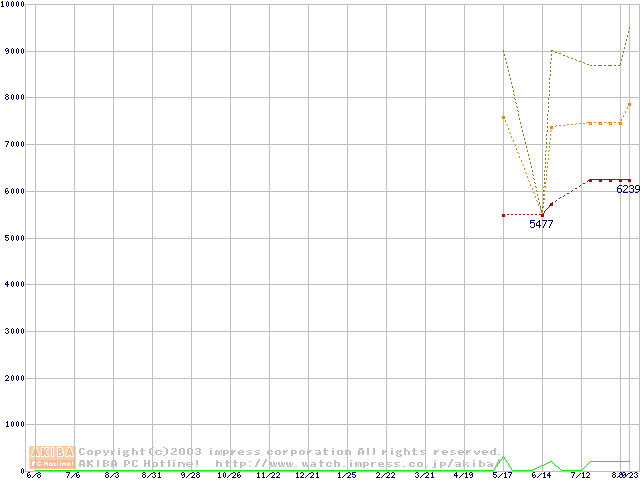Select the 10/26 date on x-axis
Image resolution: width=640 pixels, height=480 pixels.
pos(229,476)
